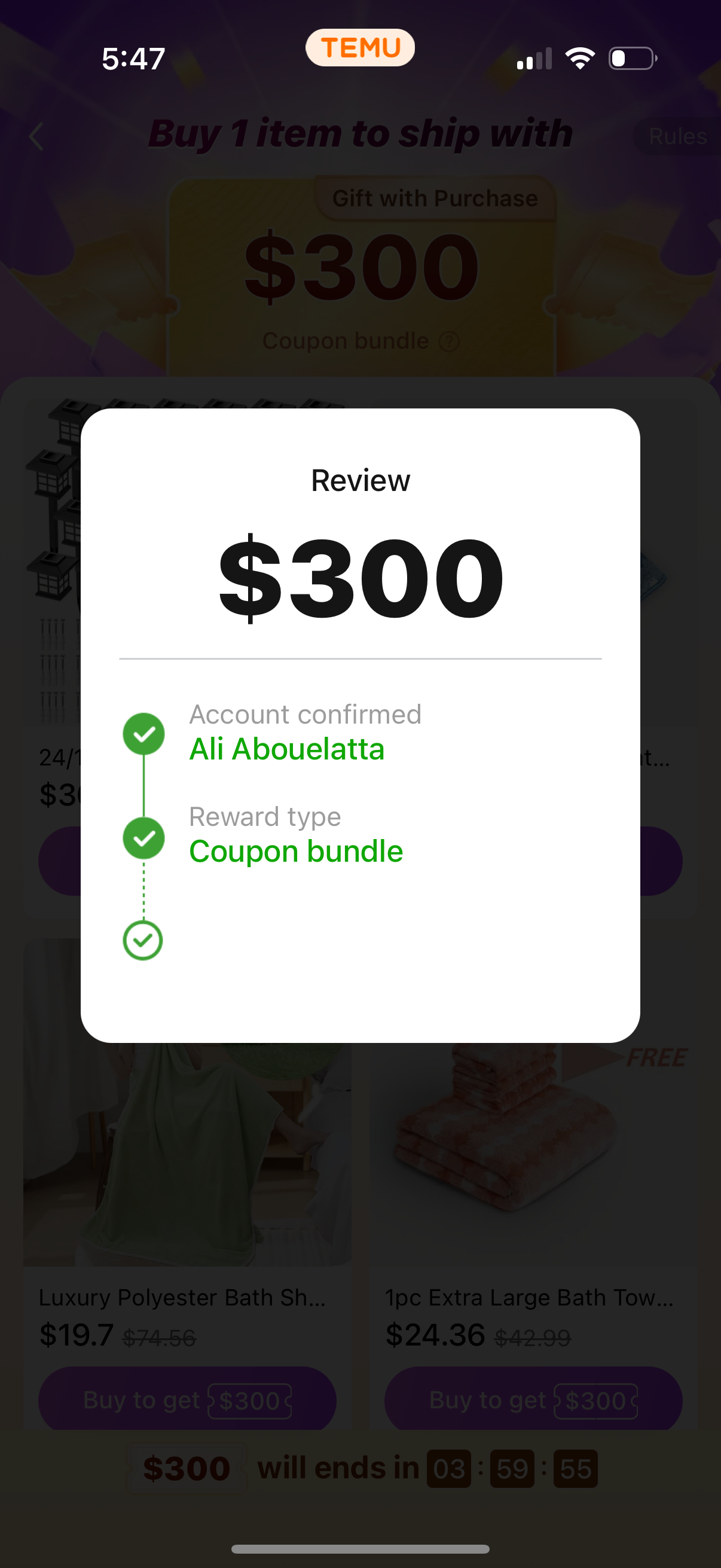This screenshot has width=721, height=1568.
Task: Tap the home indicator bar
Action: 360,1549
